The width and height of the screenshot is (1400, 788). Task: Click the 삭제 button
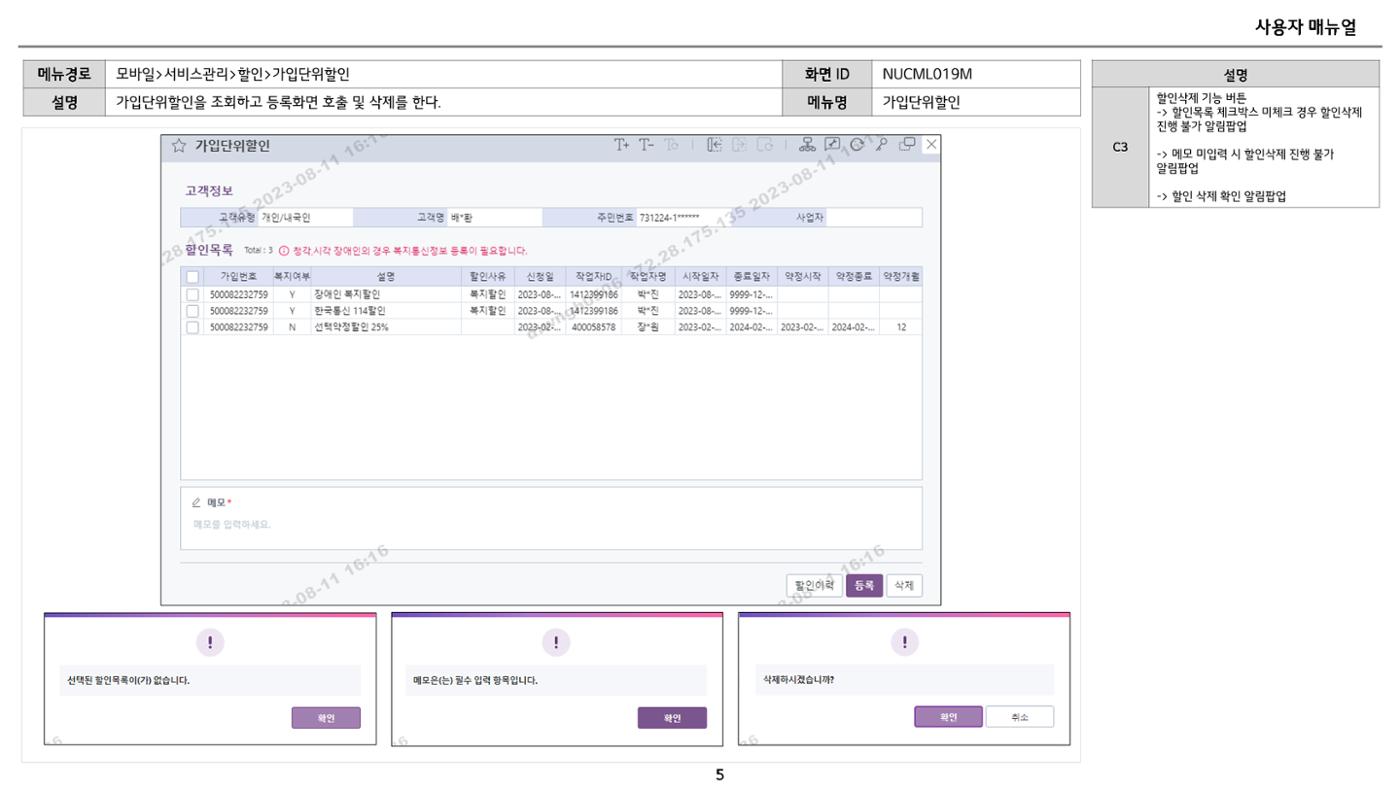903,586
